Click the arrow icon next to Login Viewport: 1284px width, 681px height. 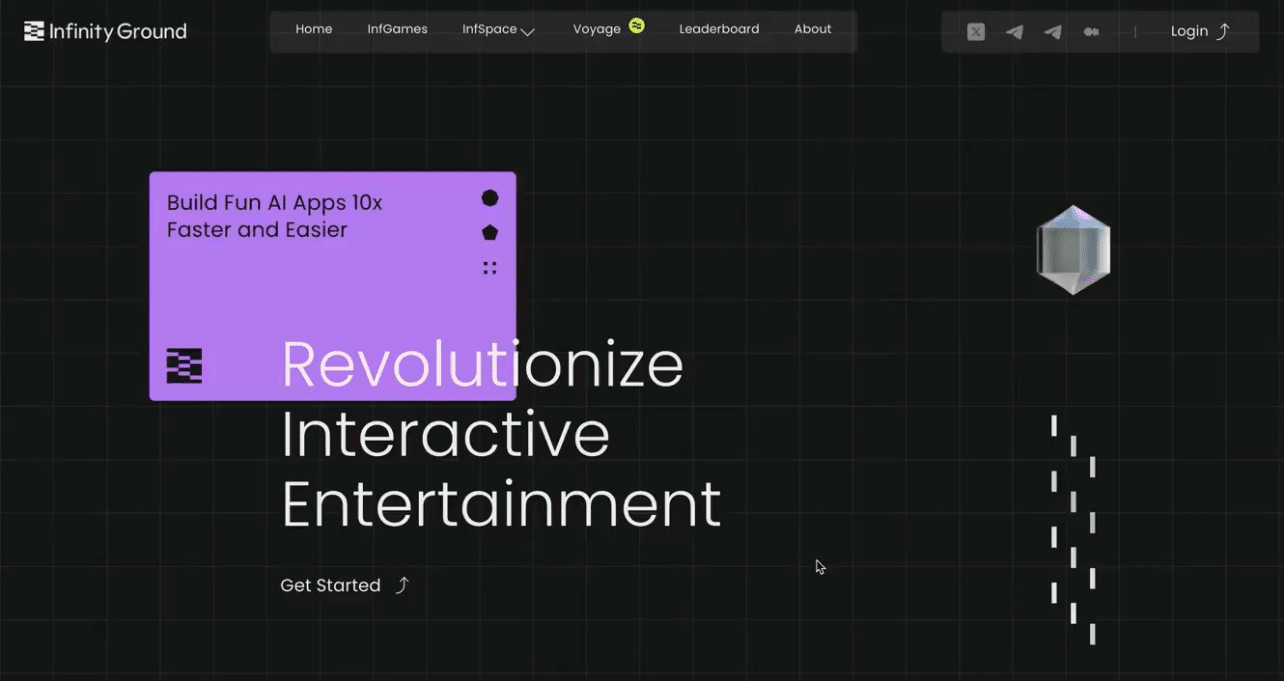click(x=1222, y=31)
